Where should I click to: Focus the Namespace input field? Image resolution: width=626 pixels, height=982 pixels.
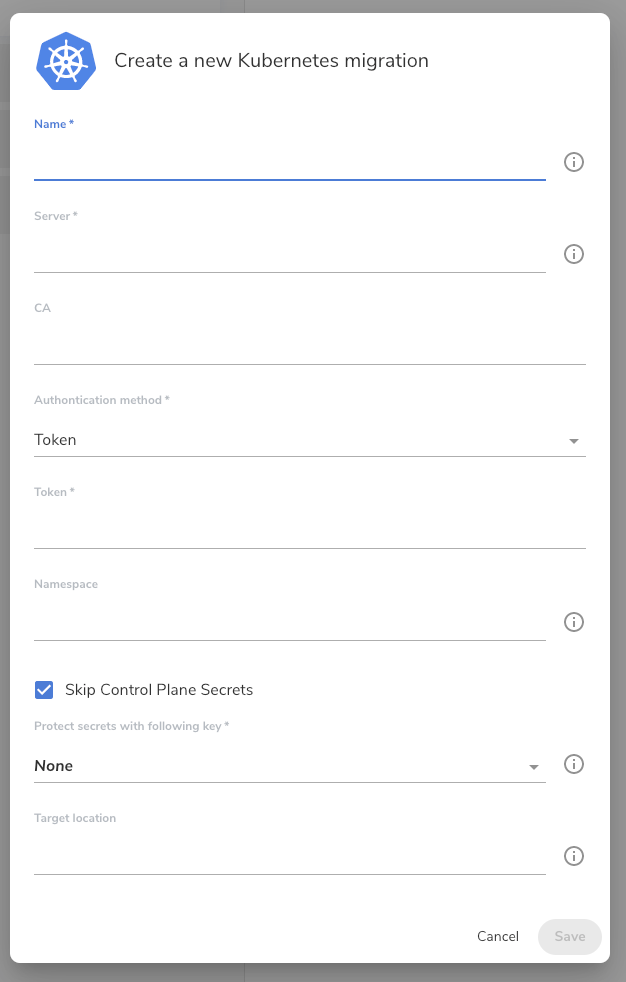coord(290,623)
